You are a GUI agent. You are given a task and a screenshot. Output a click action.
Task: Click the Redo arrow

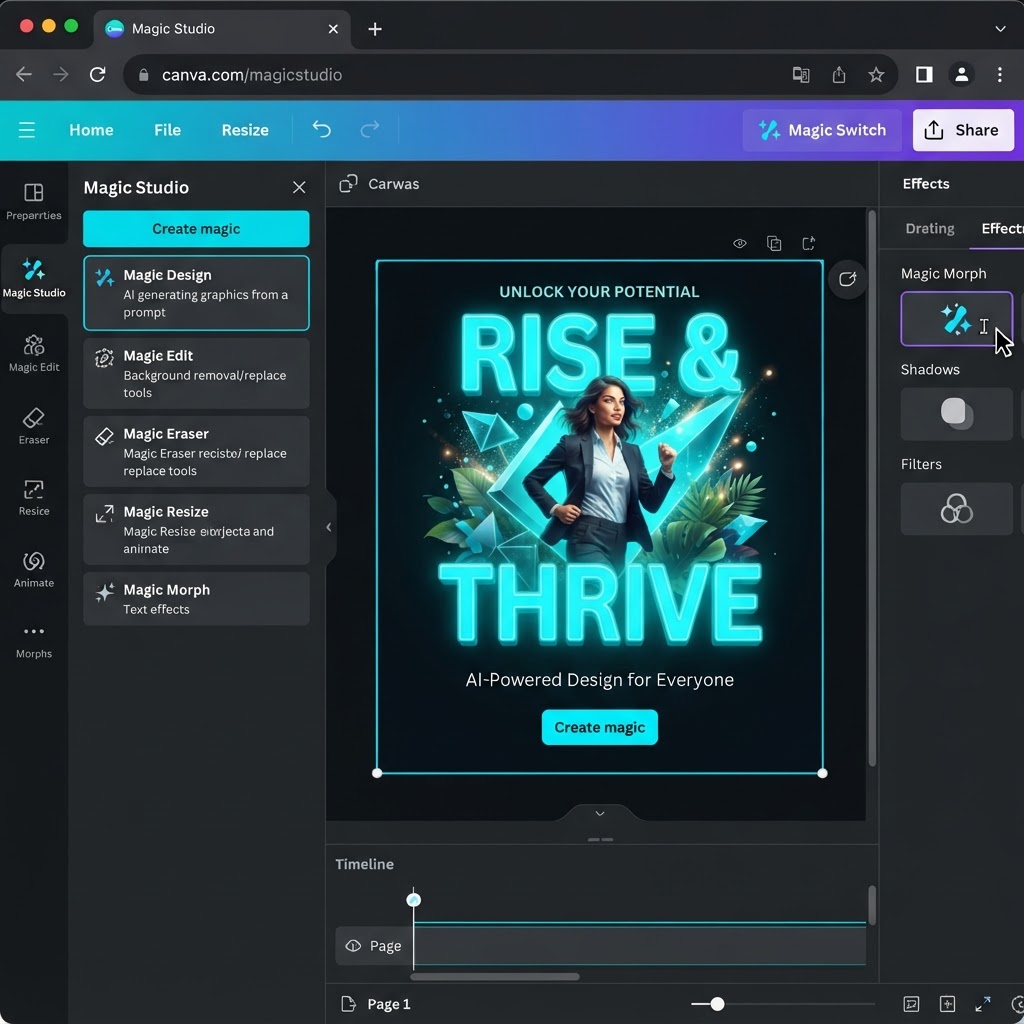coord(370,129)
